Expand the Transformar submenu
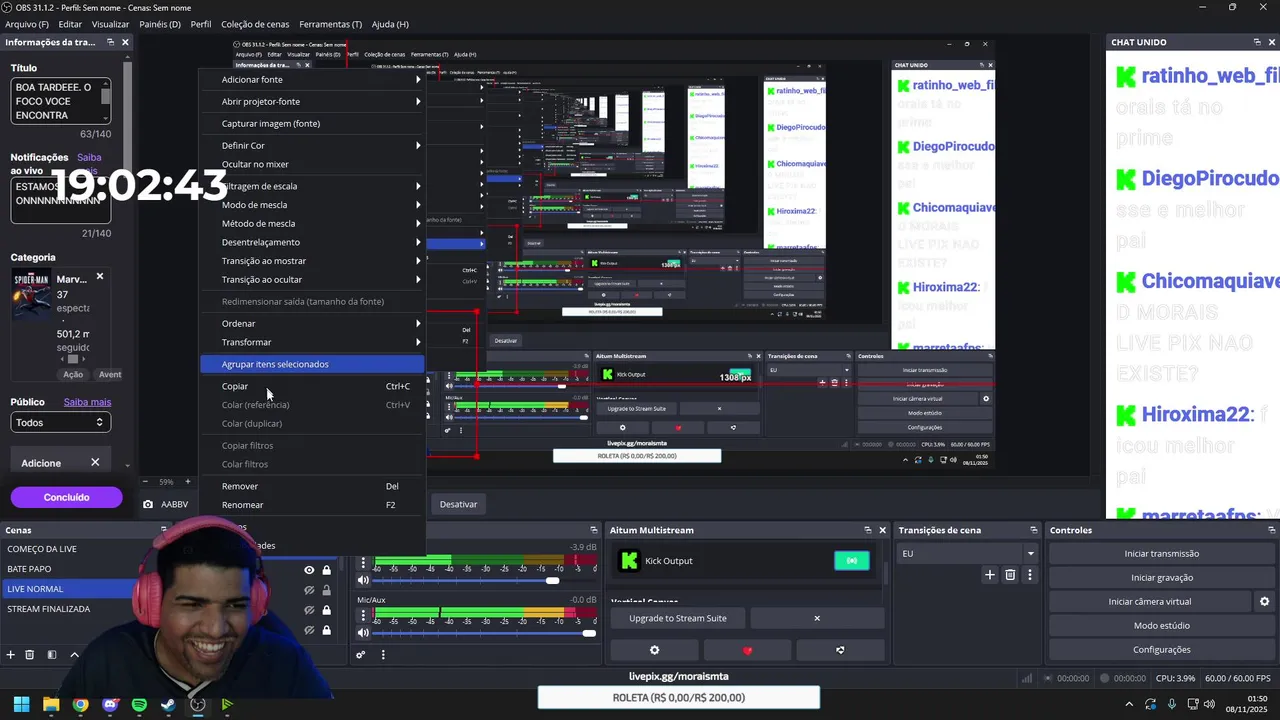1280x720 pixels. point(312,342)
